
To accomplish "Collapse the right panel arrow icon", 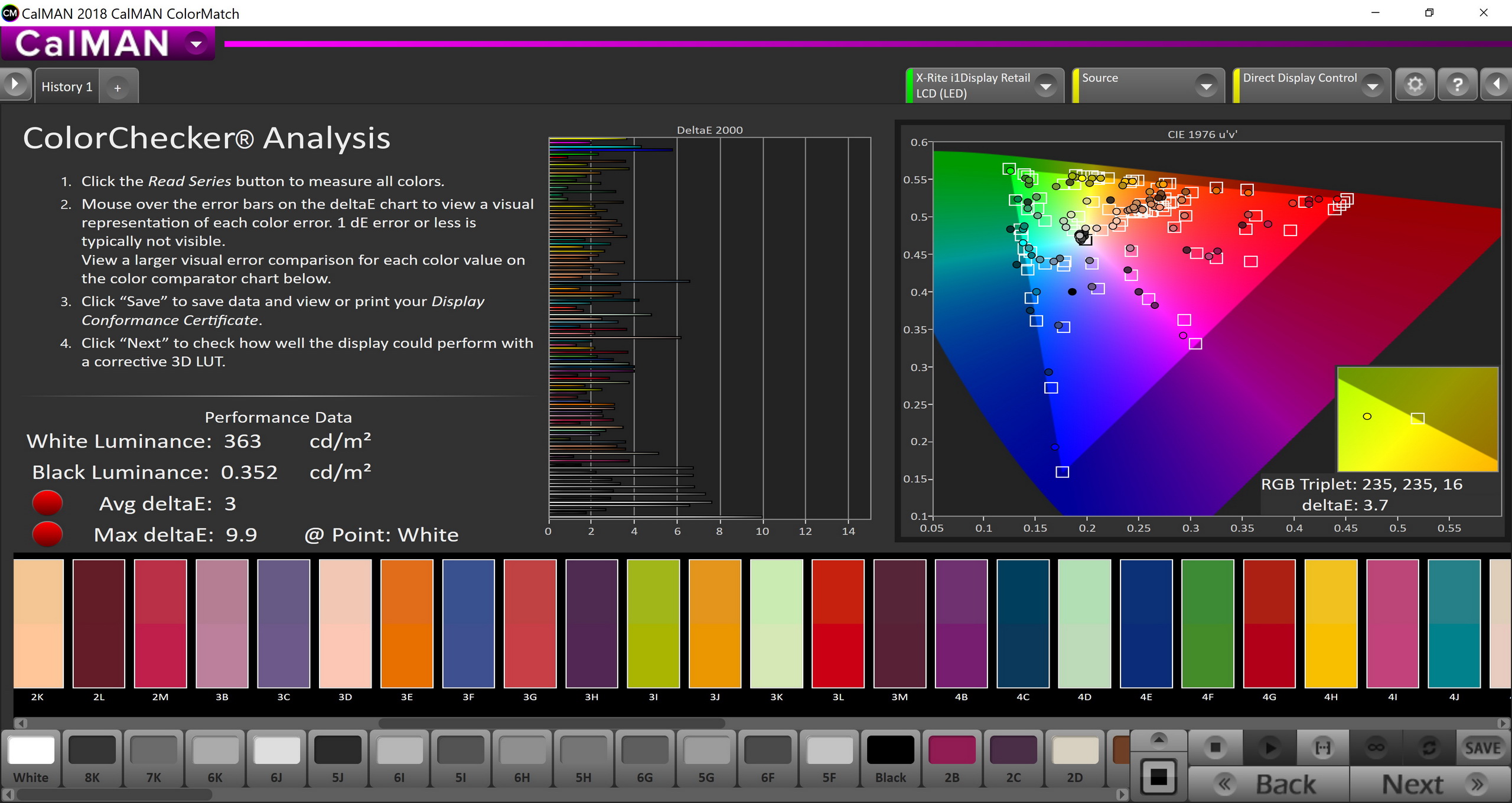I will (1497, 85).
